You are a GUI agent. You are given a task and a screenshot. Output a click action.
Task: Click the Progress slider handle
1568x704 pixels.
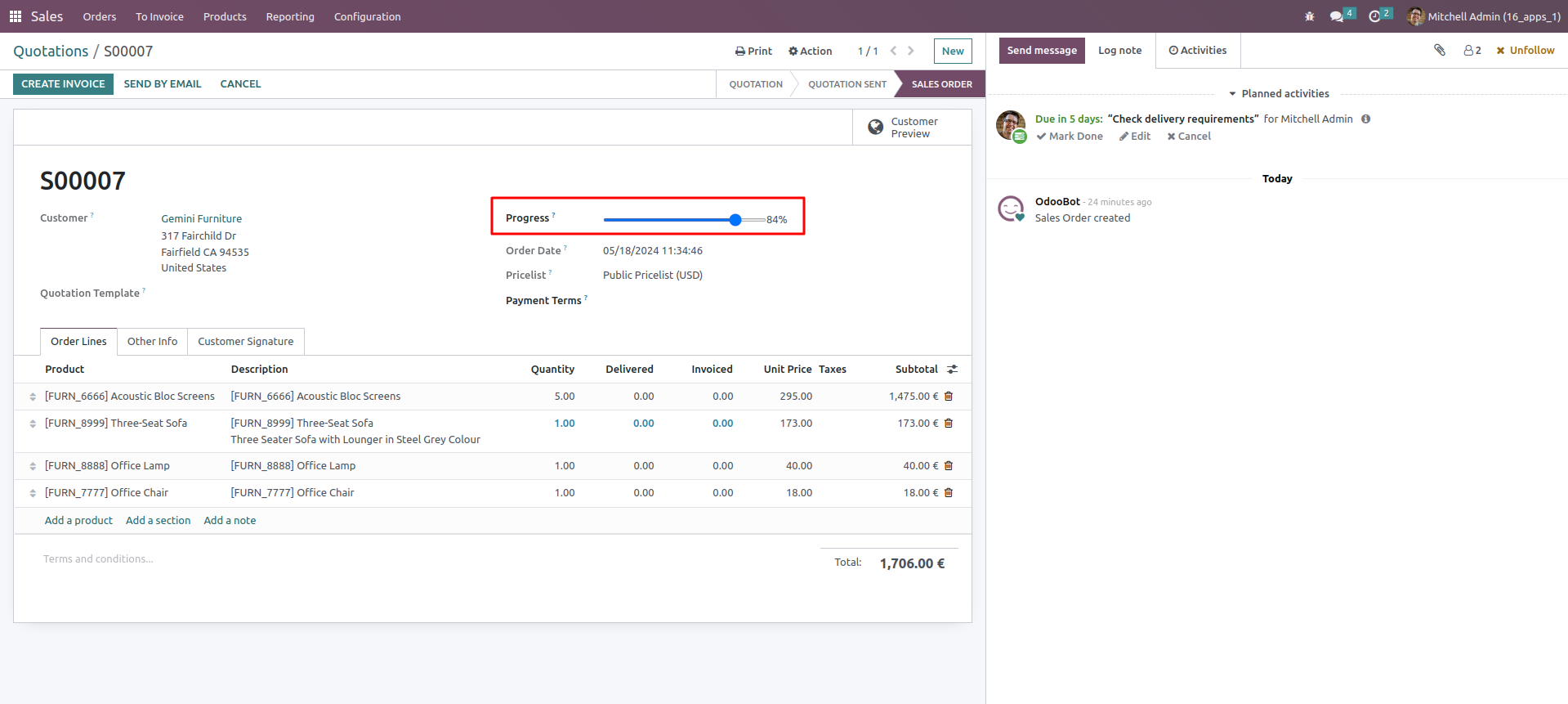click(x=735, y=220)
